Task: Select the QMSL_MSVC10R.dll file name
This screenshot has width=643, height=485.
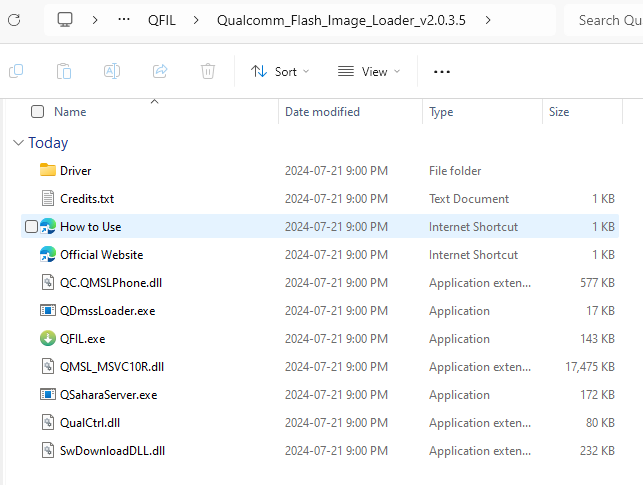Action: [x=112, y=367]
